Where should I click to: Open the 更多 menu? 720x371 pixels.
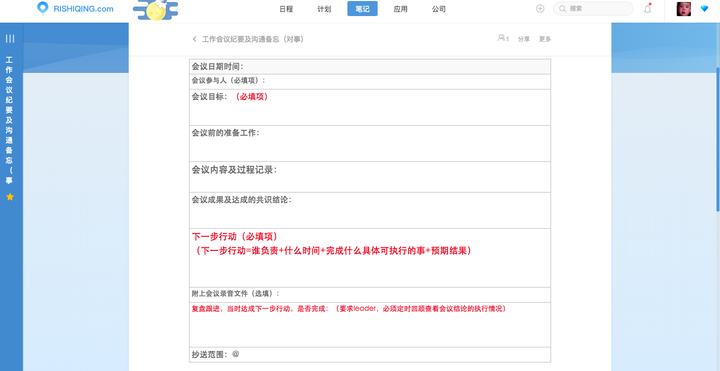click(545, 39)
